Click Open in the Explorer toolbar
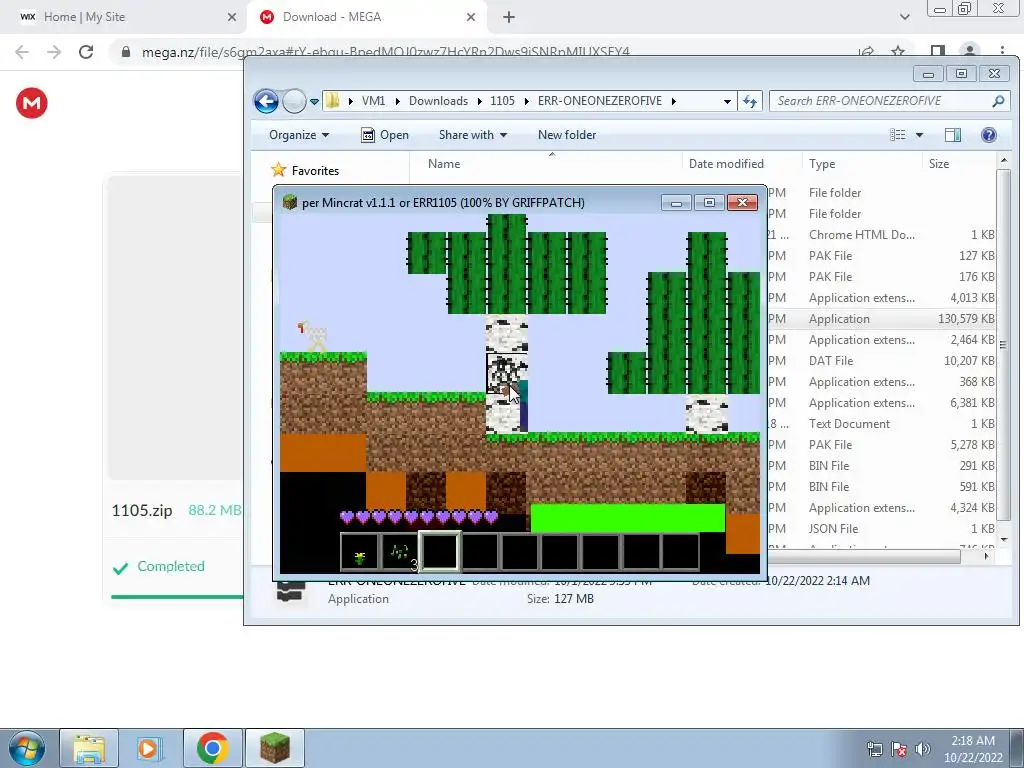1024x768 pixels. coord(385,135)
